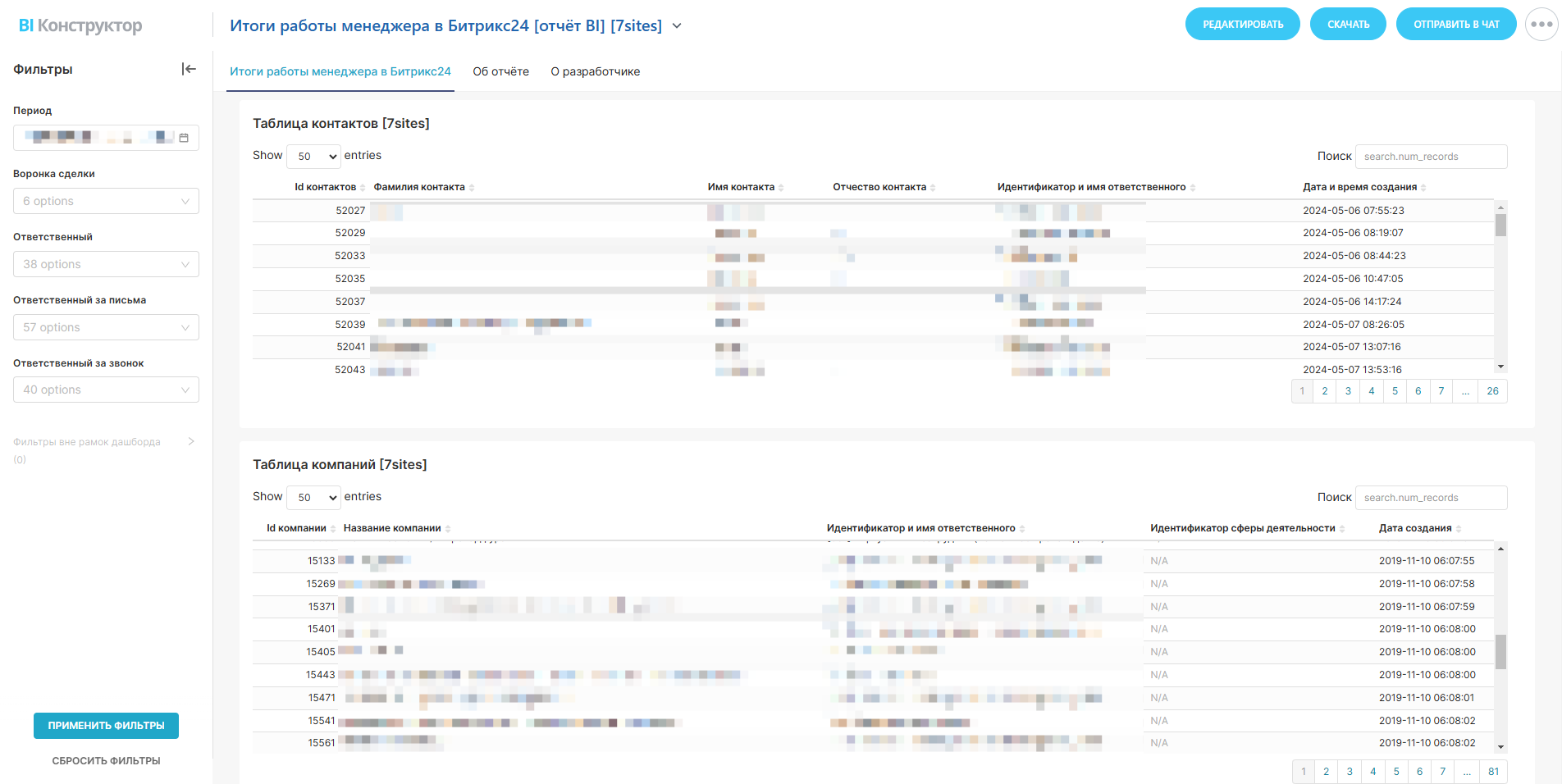The width and height of the screenshot is (1562, 784).
Task: Sort by Отчество контакта column
Action: tap(884, 187)
